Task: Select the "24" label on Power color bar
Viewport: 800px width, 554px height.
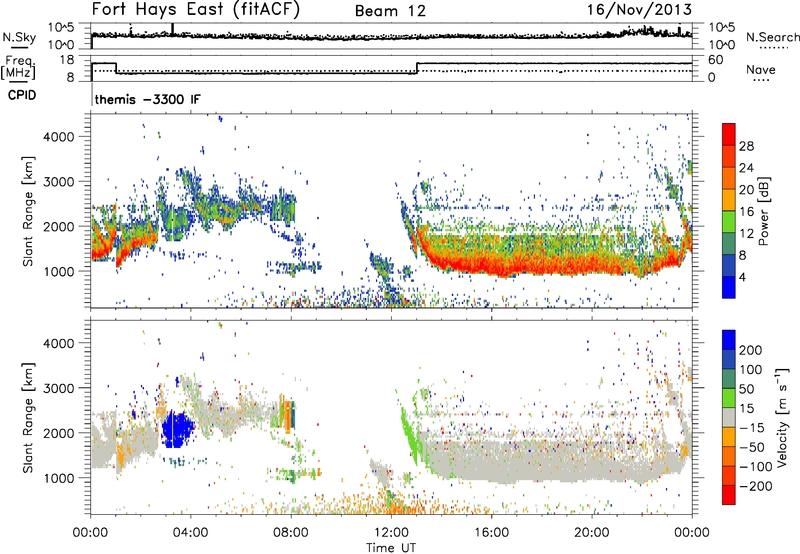Action: pos(746,168)
